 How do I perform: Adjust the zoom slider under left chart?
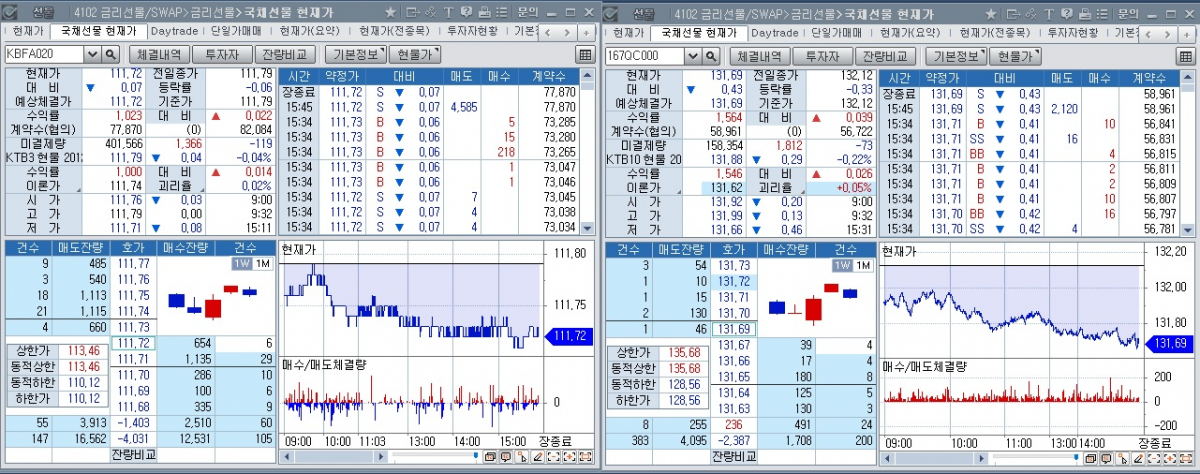tap(476, 455)
